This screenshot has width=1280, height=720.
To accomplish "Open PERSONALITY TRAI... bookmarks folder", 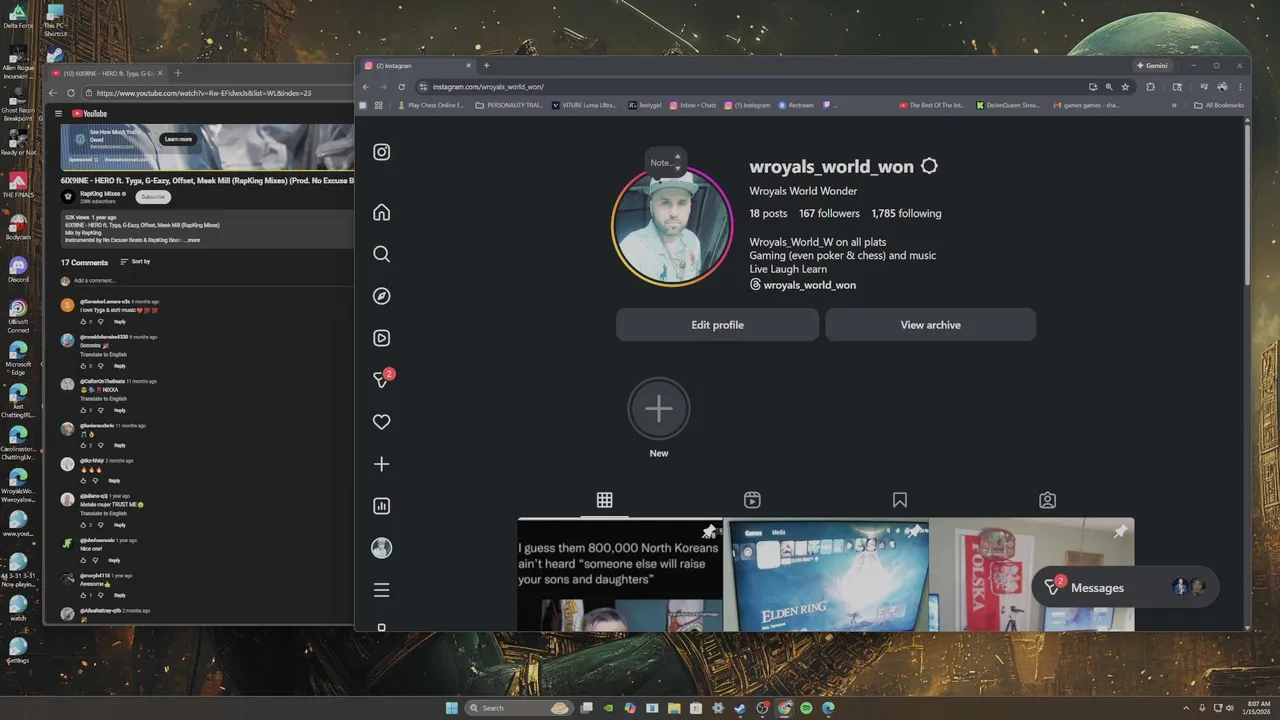I will 509,105.
